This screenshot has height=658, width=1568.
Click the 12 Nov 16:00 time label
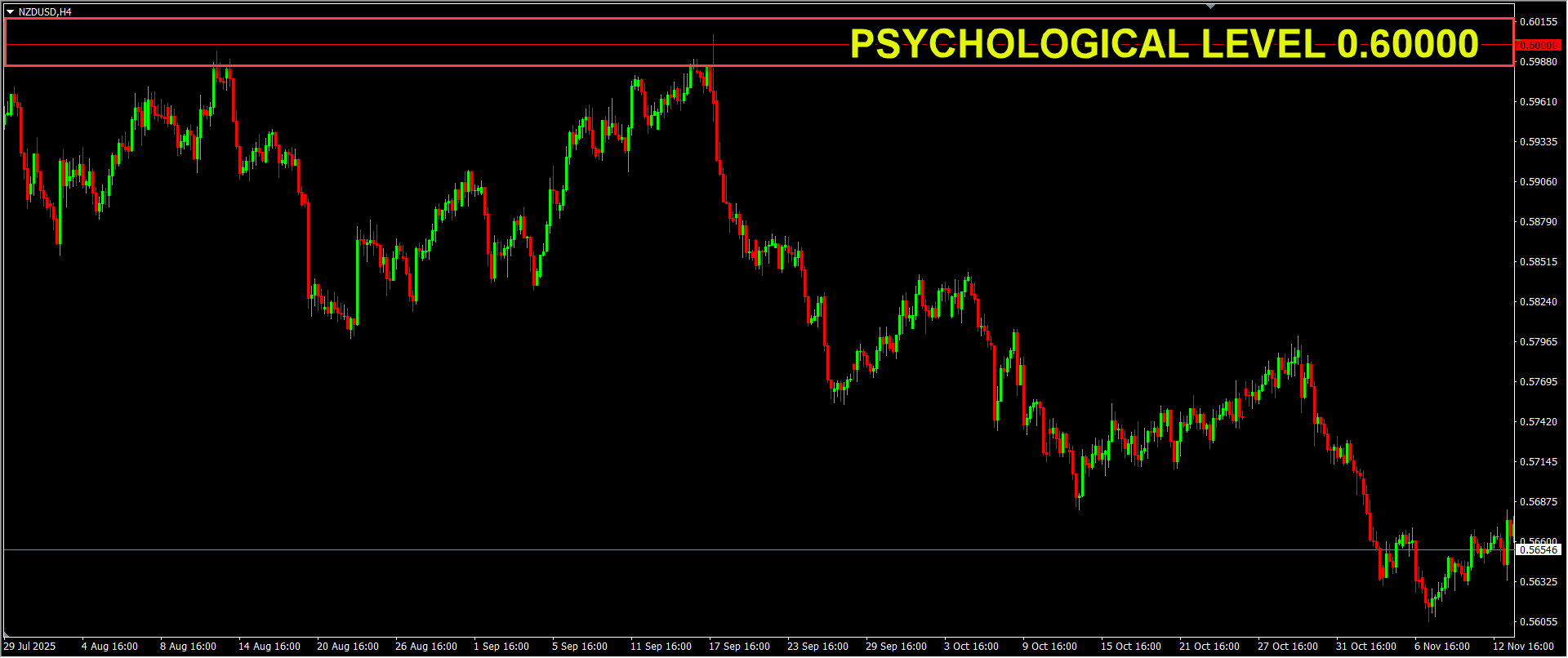pos(1523,647)
